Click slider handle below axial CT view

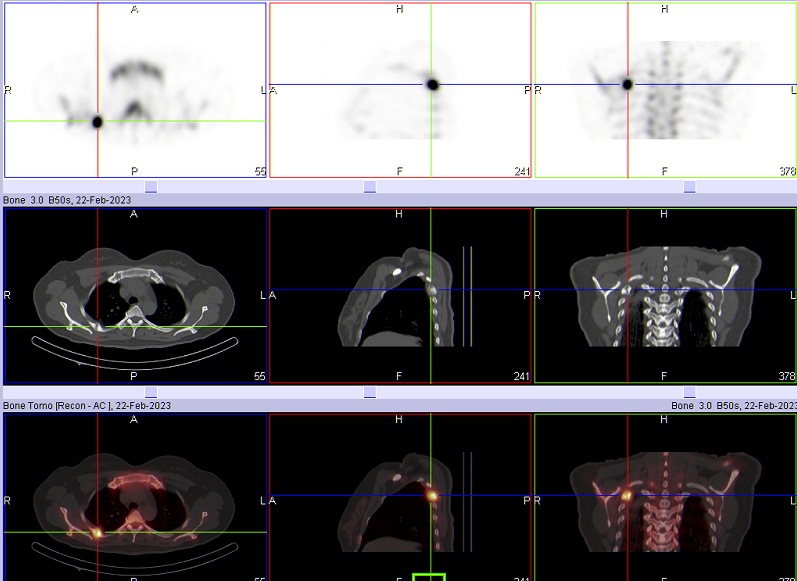(x=151, y=392)
